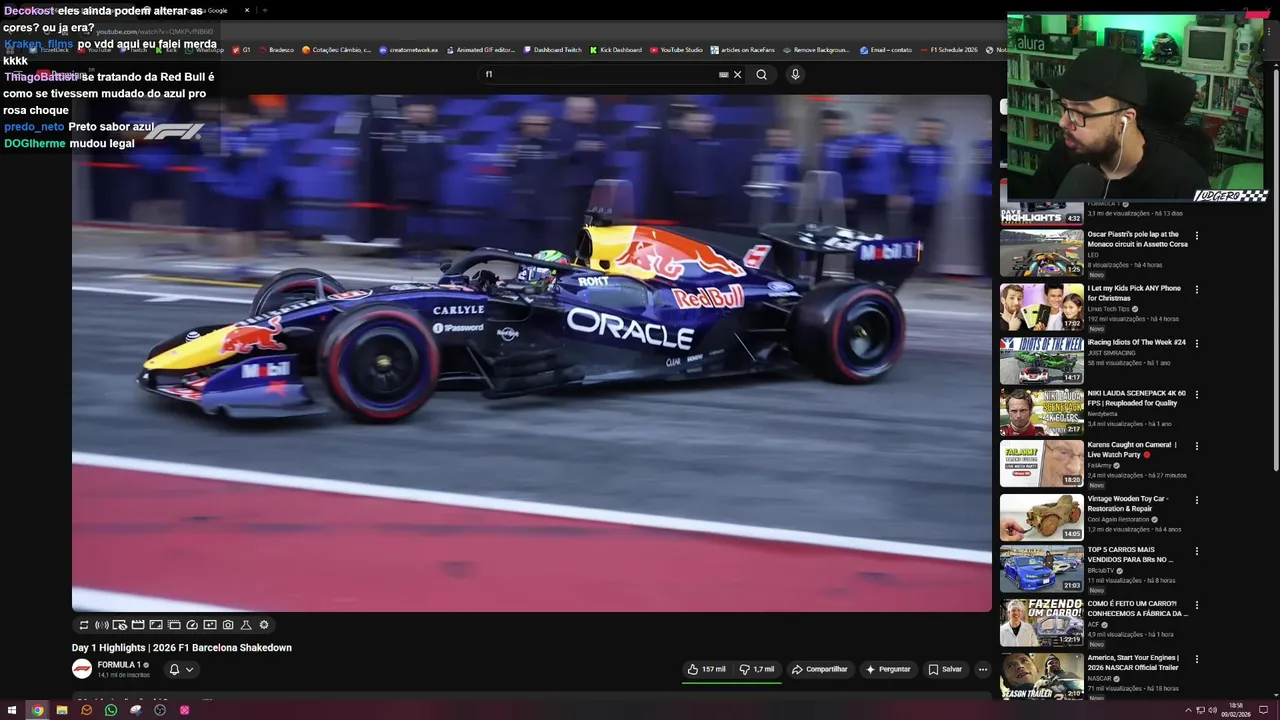Screen dimensions: 1280x720
Task: Click the camera screenshot icon under video
Action: coord(228,625)
